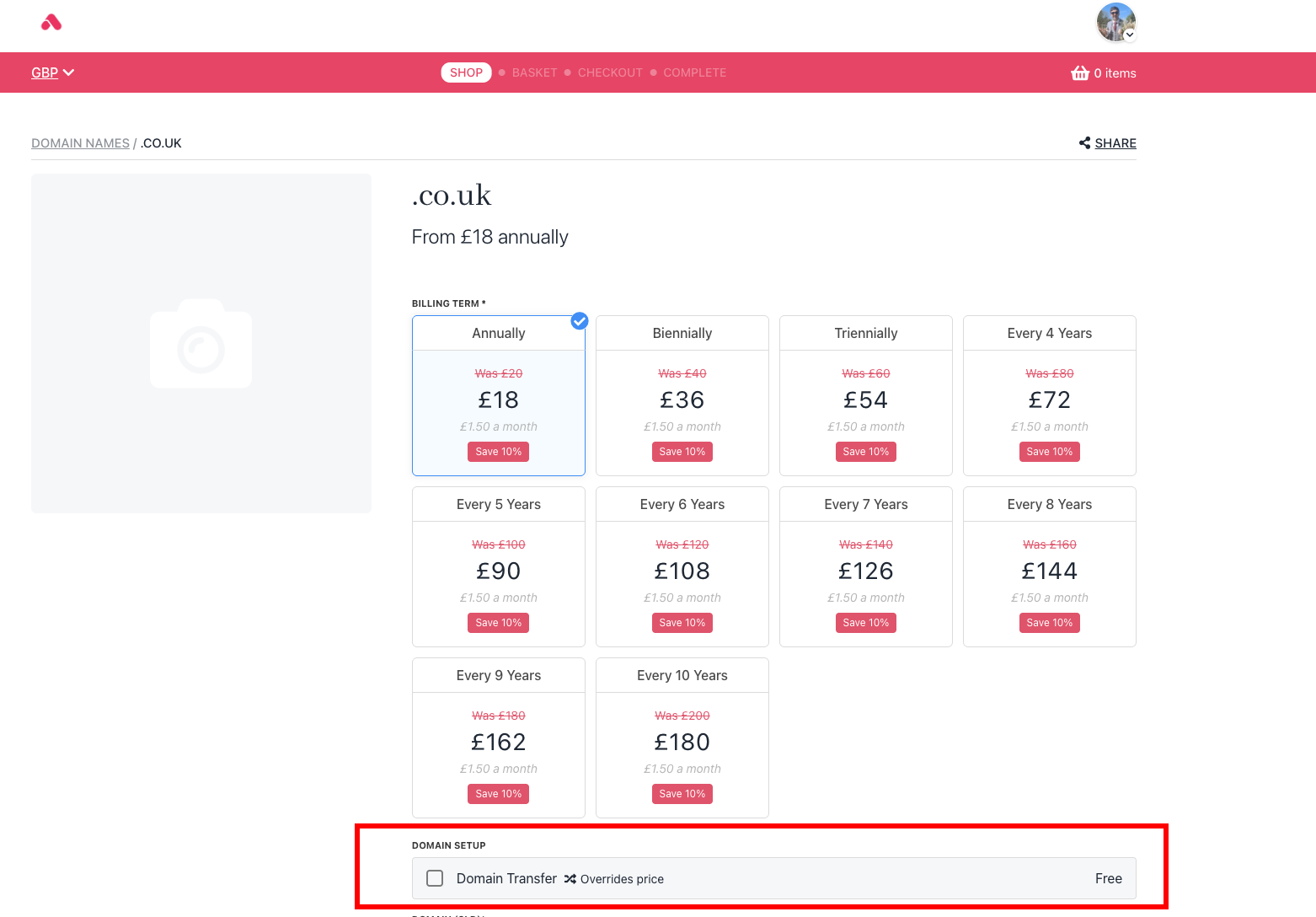Screen dimensions: 1316x917
Task: Go to DOMAIN NAMES breadcrumb
Action: pyautogui.click(x=80, y=143)
